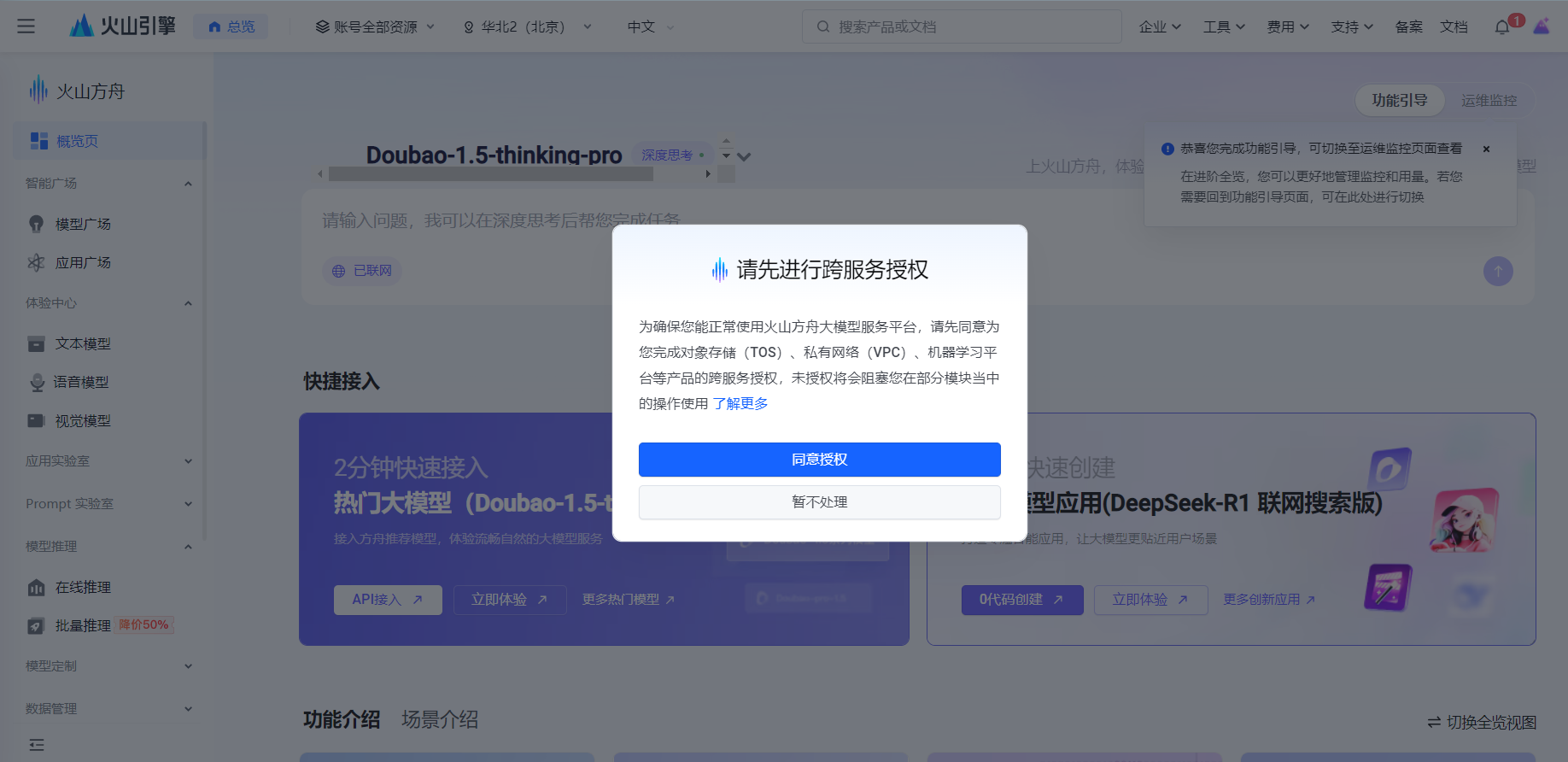Click the 视觉模型 icon
1568x762 pixels.
[36, 420]
